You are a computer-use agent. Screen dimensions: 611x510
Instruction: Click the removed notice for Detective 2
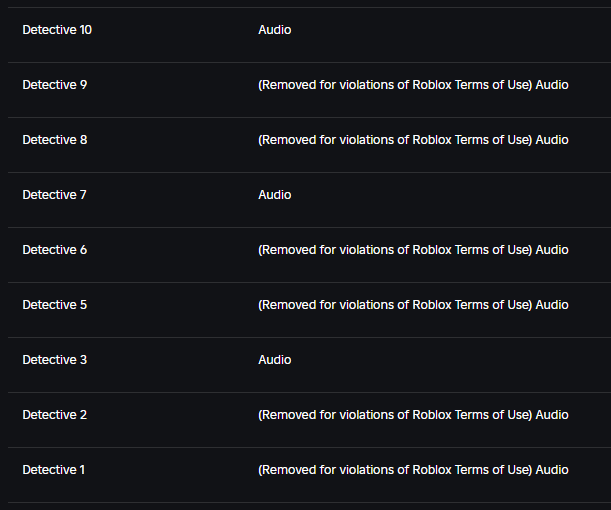coord(395,415)
